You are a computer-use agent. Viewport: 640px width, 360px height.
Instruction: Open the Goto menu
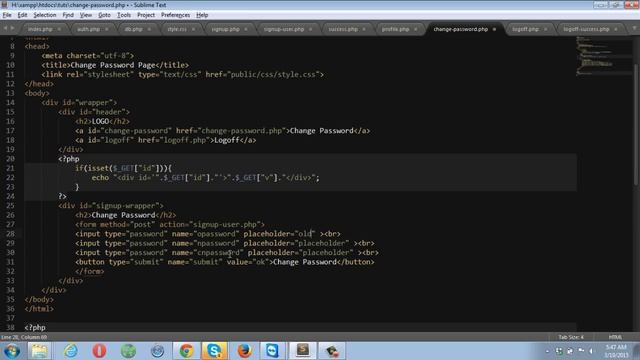[104, 15]
